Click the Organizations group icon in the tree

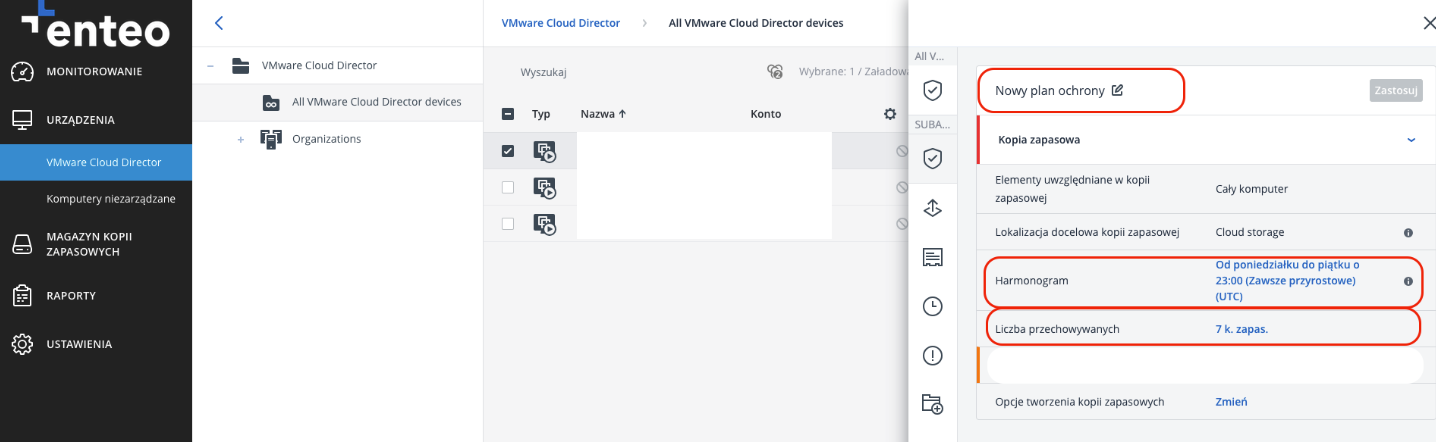coord(271,139)
